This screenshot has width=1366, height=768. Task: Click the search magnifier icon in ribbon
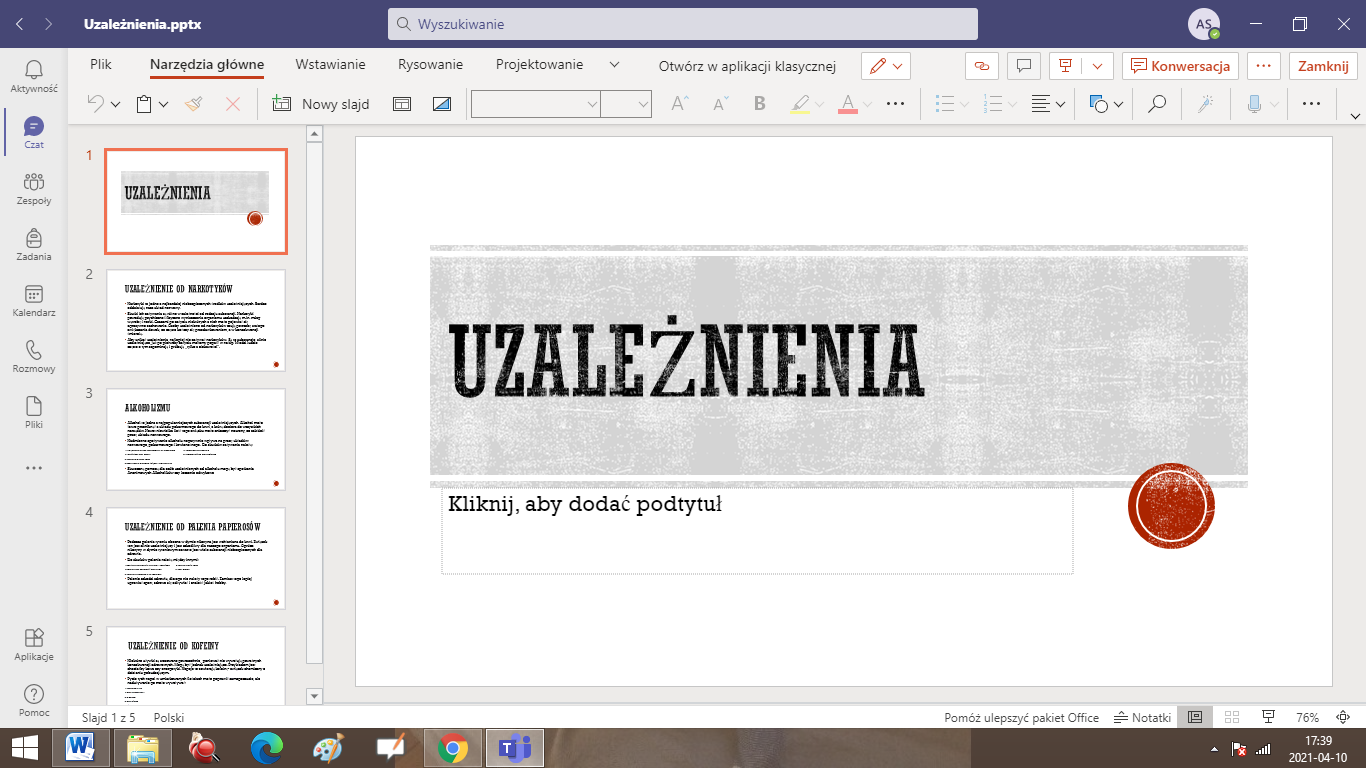tap(1157, 104)
